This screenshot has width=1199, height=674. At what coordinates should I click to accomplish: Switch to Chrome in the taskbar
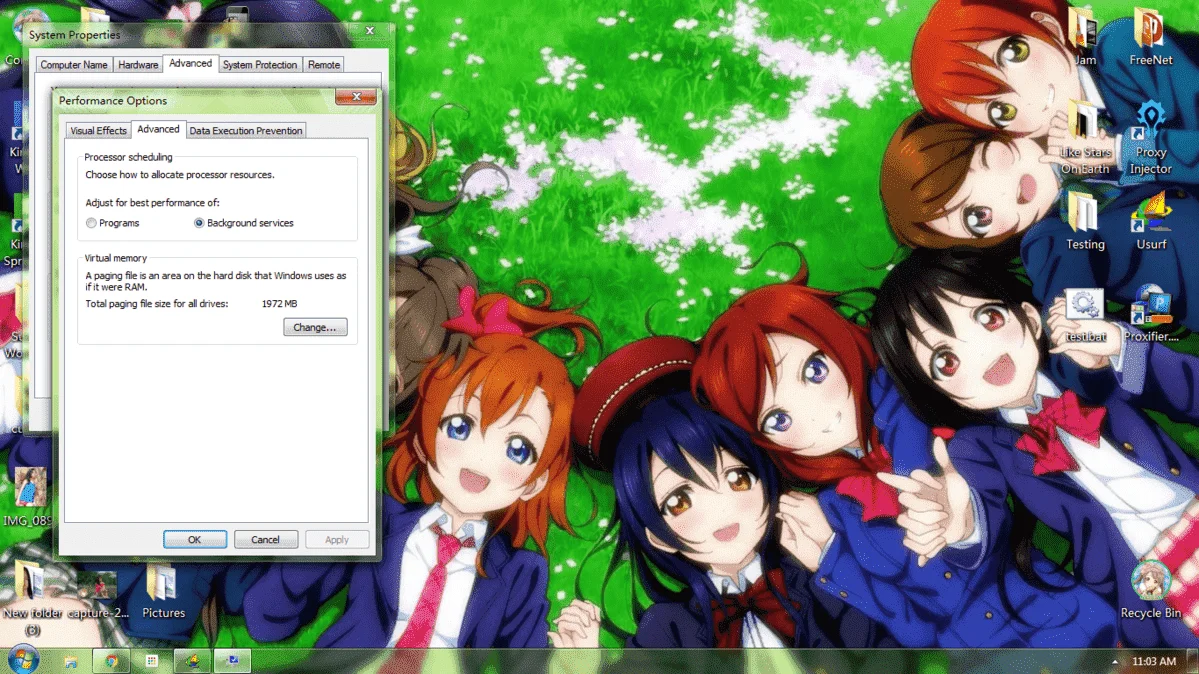click(112, 661)
